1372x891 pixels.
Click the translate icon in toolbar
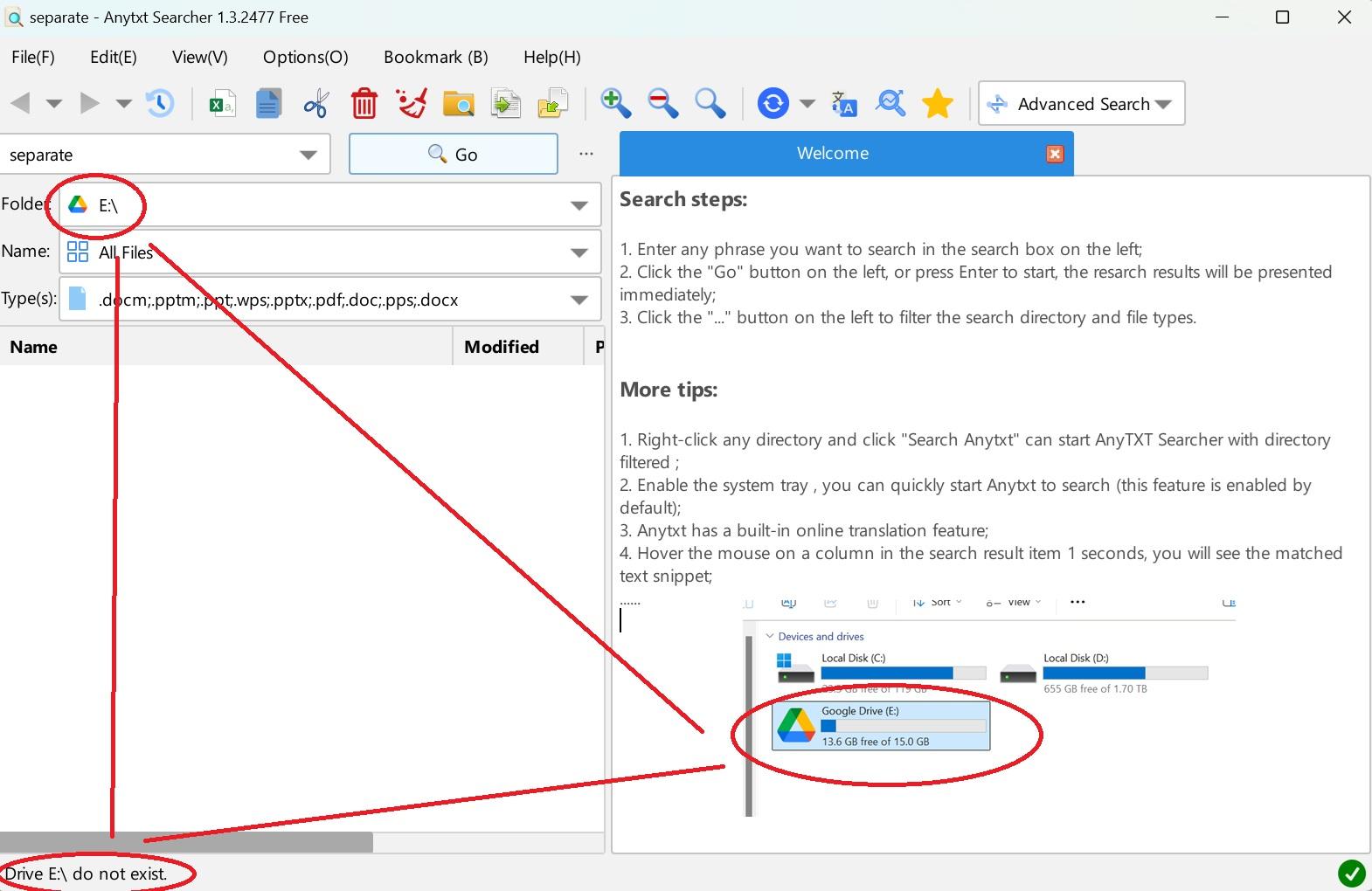843,103
